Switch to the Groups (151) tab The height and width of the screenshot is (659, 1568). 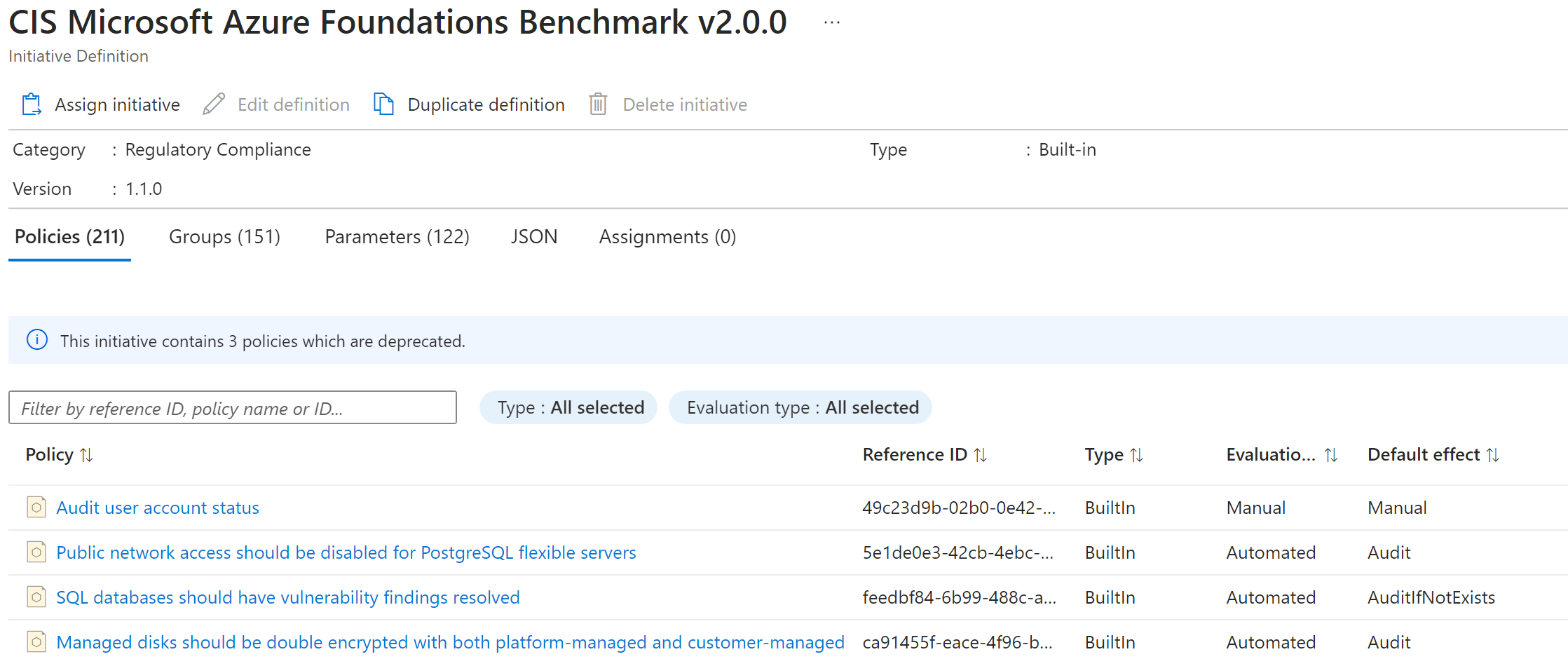pyautogui.click(x=224, y=237)
